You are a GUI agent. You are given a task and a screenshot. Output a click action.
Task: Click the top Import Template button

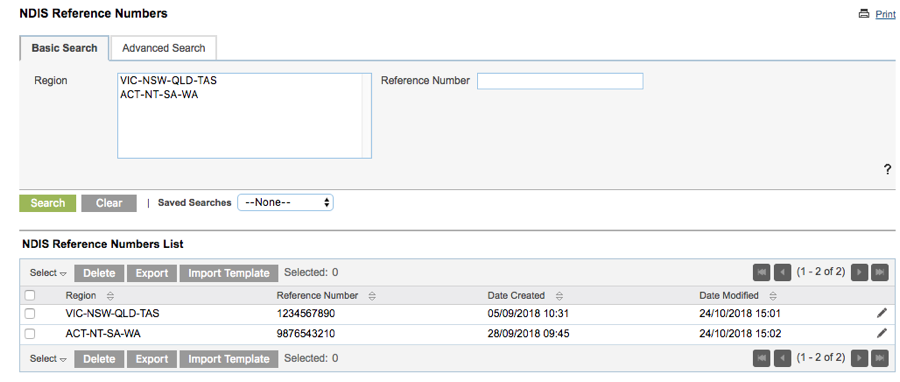click(x=229, y=273)
